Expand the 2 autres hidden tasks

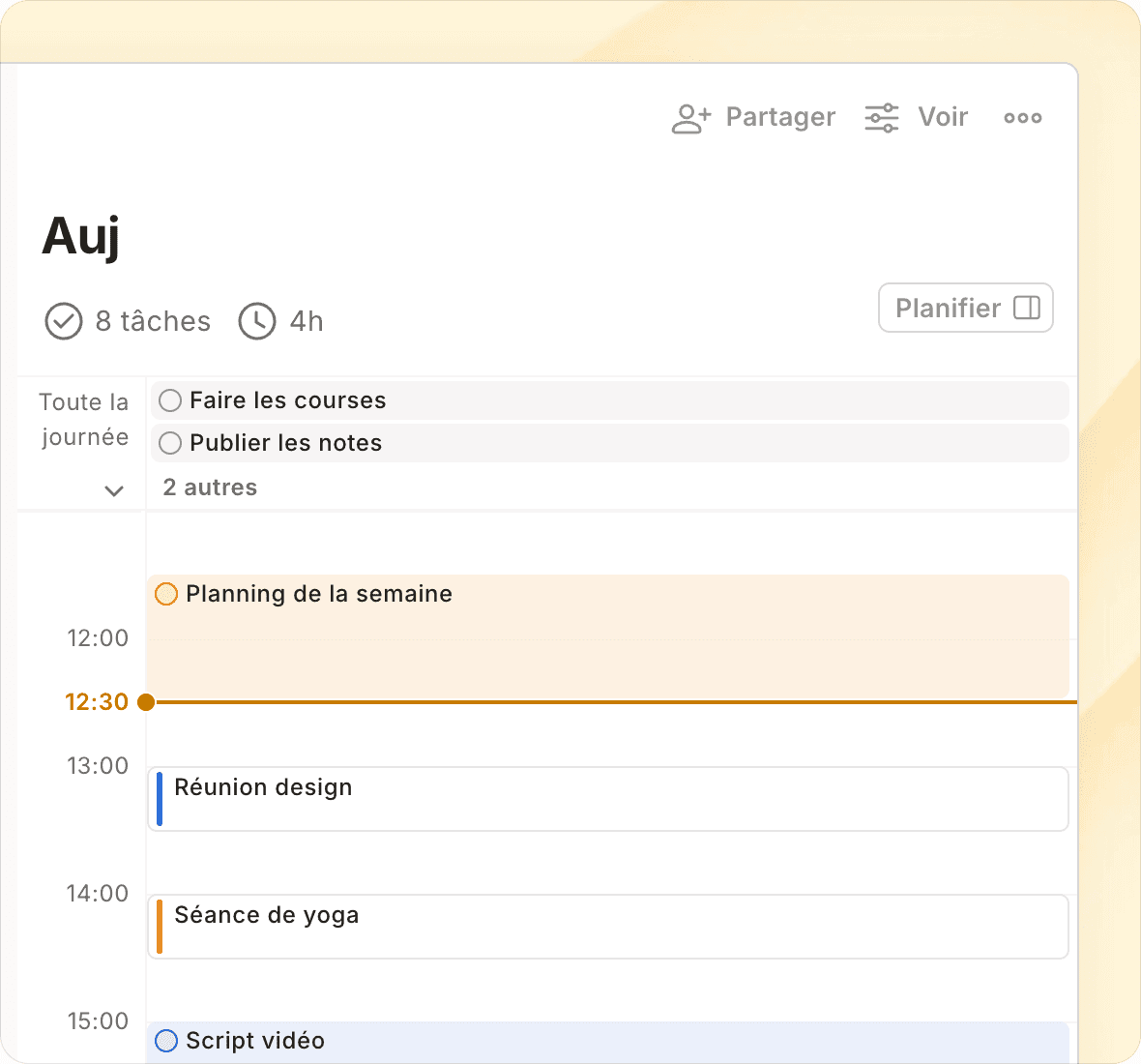click(x=210, y=488)
